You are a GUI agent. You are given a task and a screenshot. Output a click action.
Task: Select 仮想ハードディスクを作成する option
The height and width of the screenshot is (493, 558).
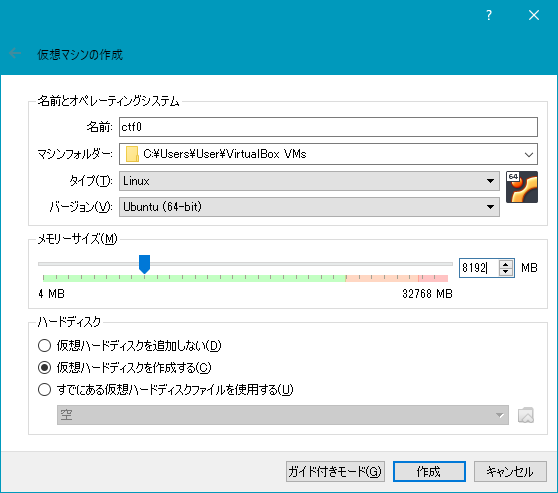tap(125, 368)
